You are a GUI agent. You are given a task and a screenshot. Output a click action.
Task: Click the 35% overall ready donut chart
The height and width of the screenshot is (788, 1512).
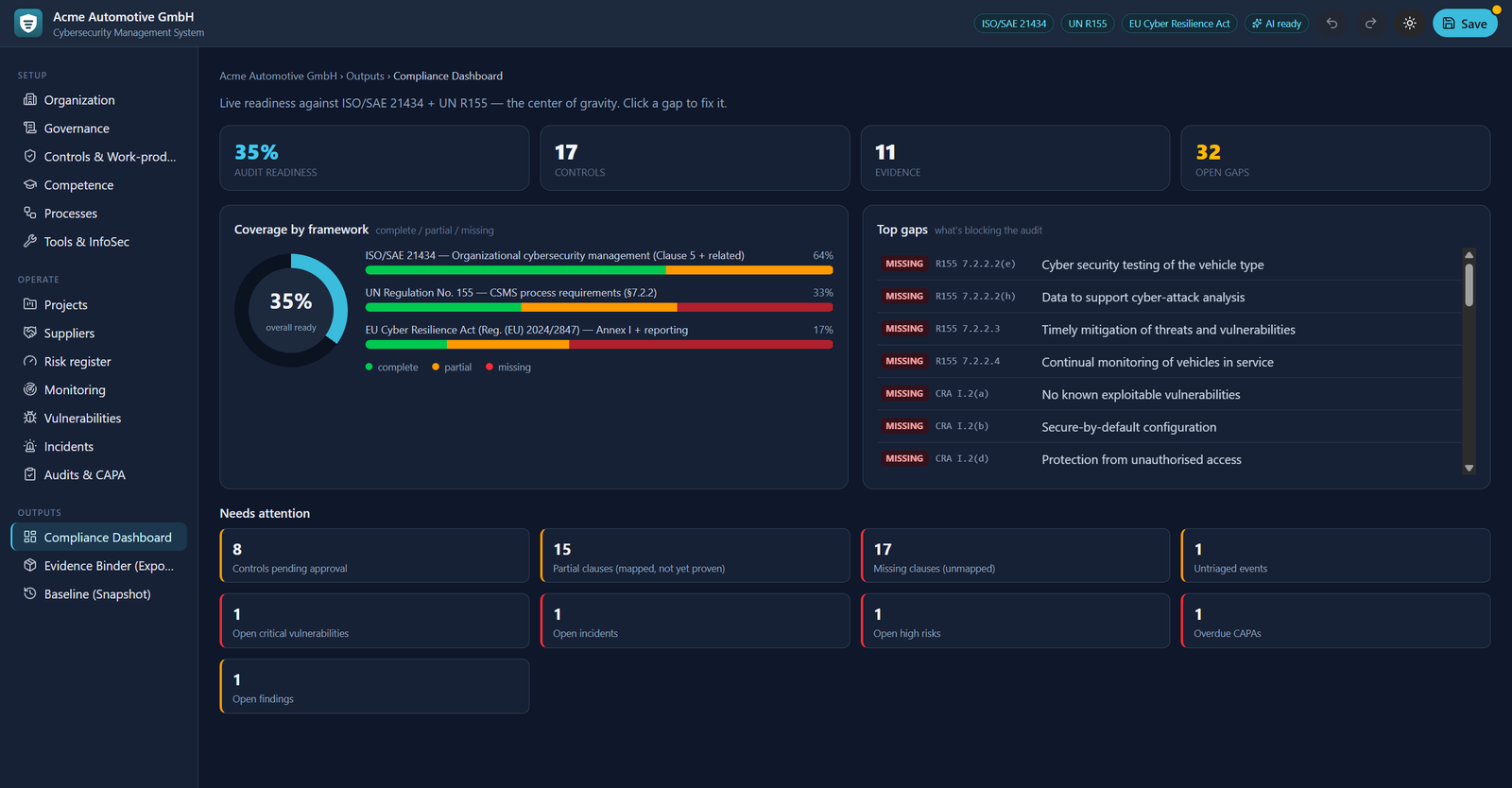pyautogui.click(x=291, y=310)
